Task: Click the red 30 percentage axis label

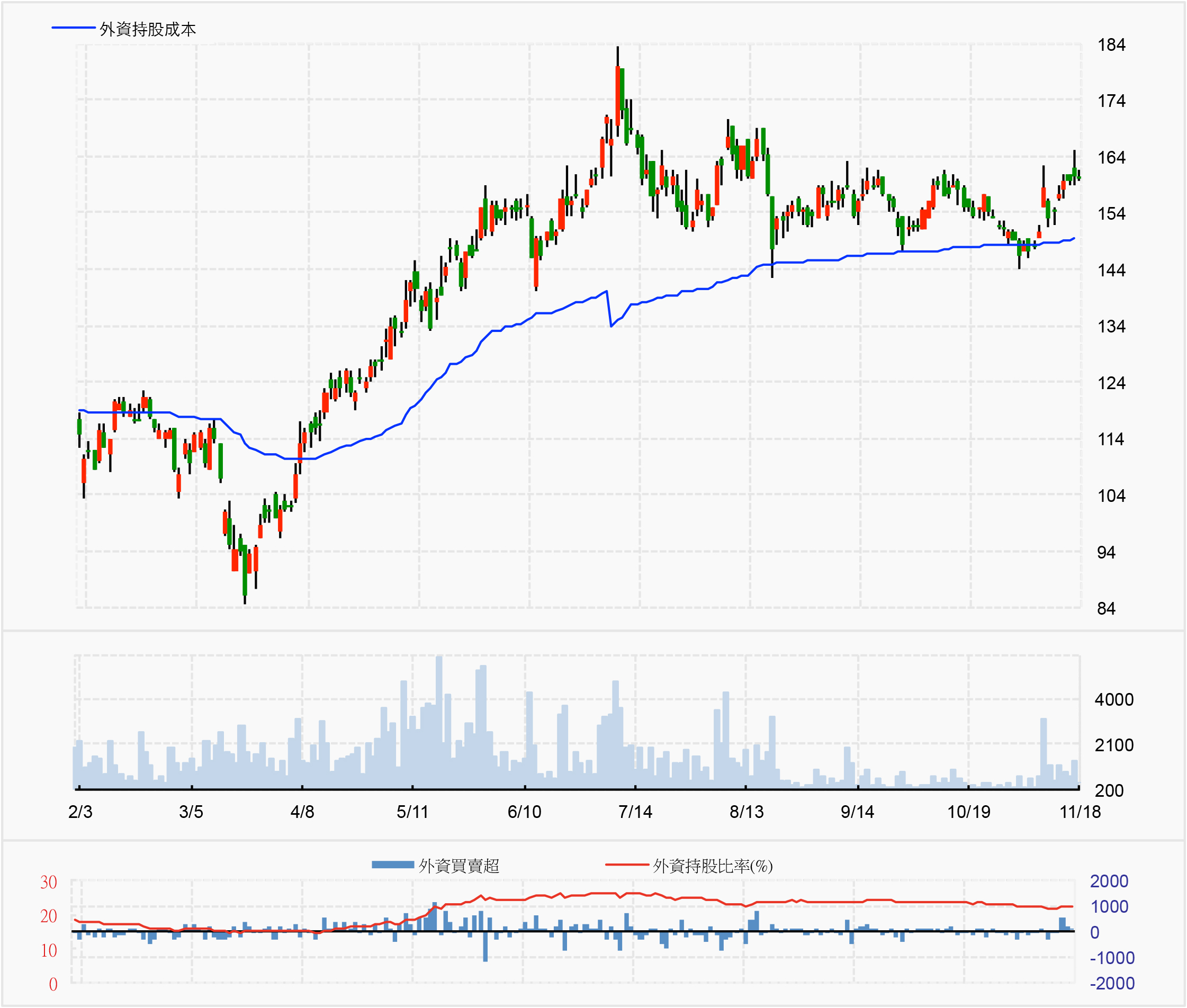Action: pyautogui.click(x=49, y=883)
